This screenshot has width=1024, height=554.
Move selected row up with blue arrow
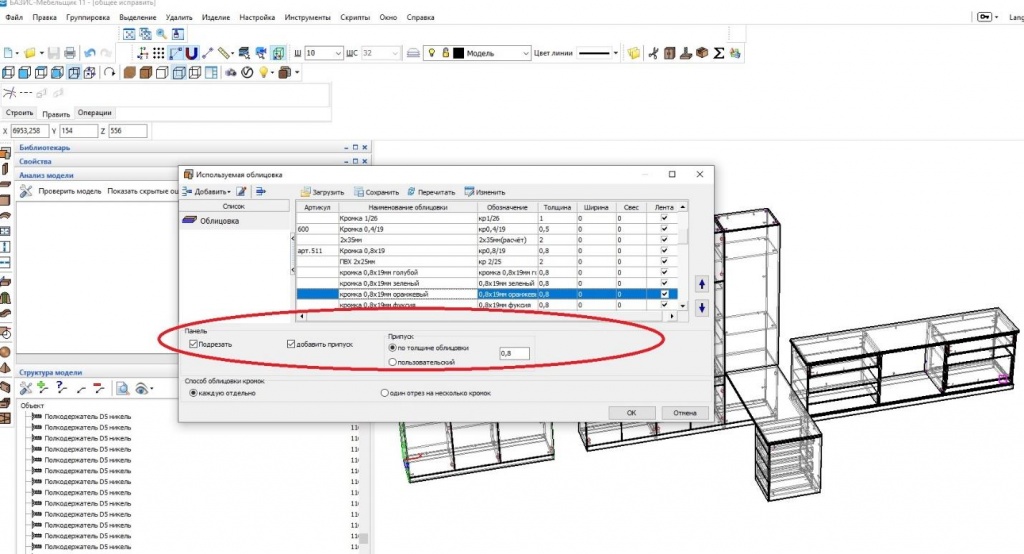[x=702, y=283]
